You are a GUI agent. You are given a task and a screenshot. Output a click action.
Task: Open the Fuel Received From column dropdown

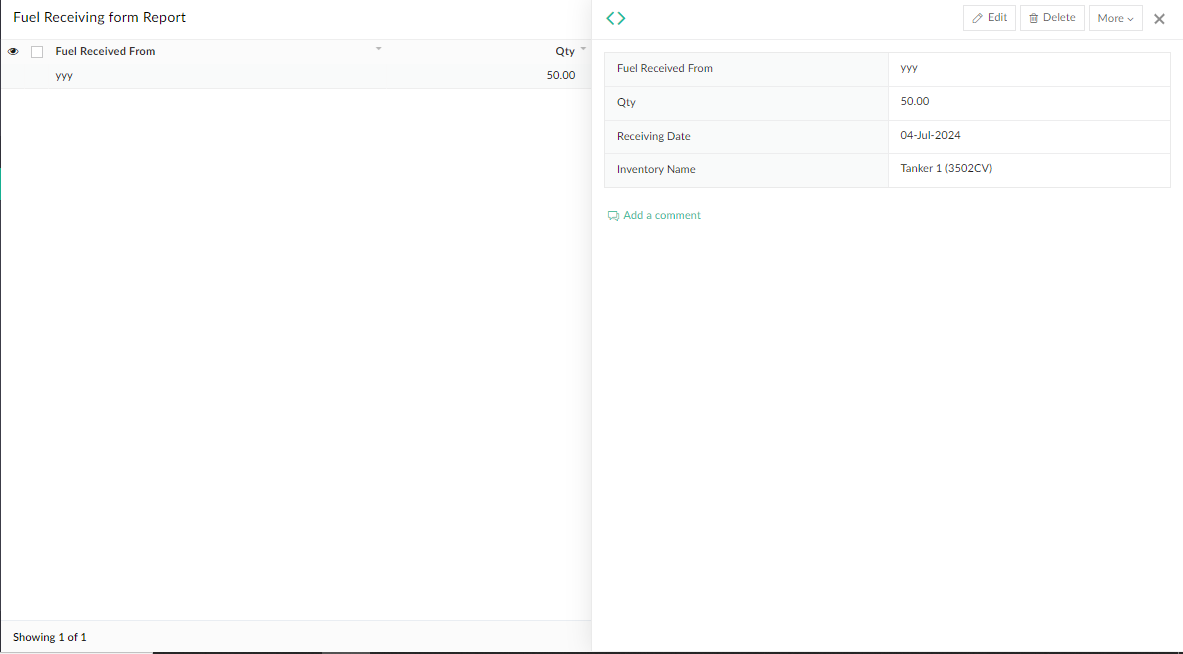(378, 47)
